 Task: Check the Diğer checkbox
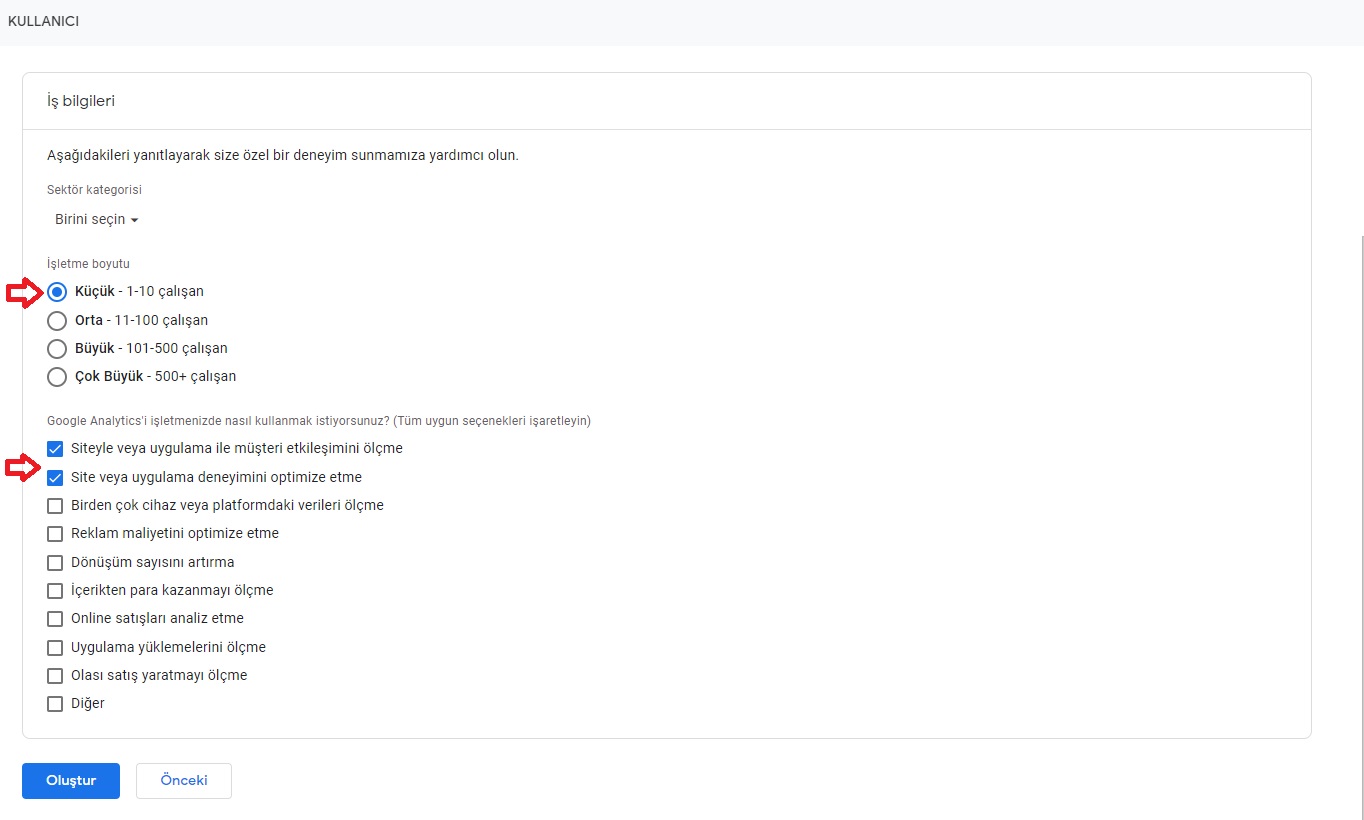[x=55, y=704]
